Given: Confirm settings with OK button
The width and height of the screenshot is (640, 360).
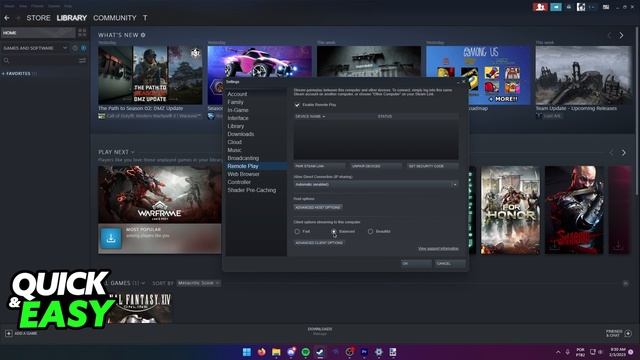Looking at the screenshot, I should tap(416, 264).
